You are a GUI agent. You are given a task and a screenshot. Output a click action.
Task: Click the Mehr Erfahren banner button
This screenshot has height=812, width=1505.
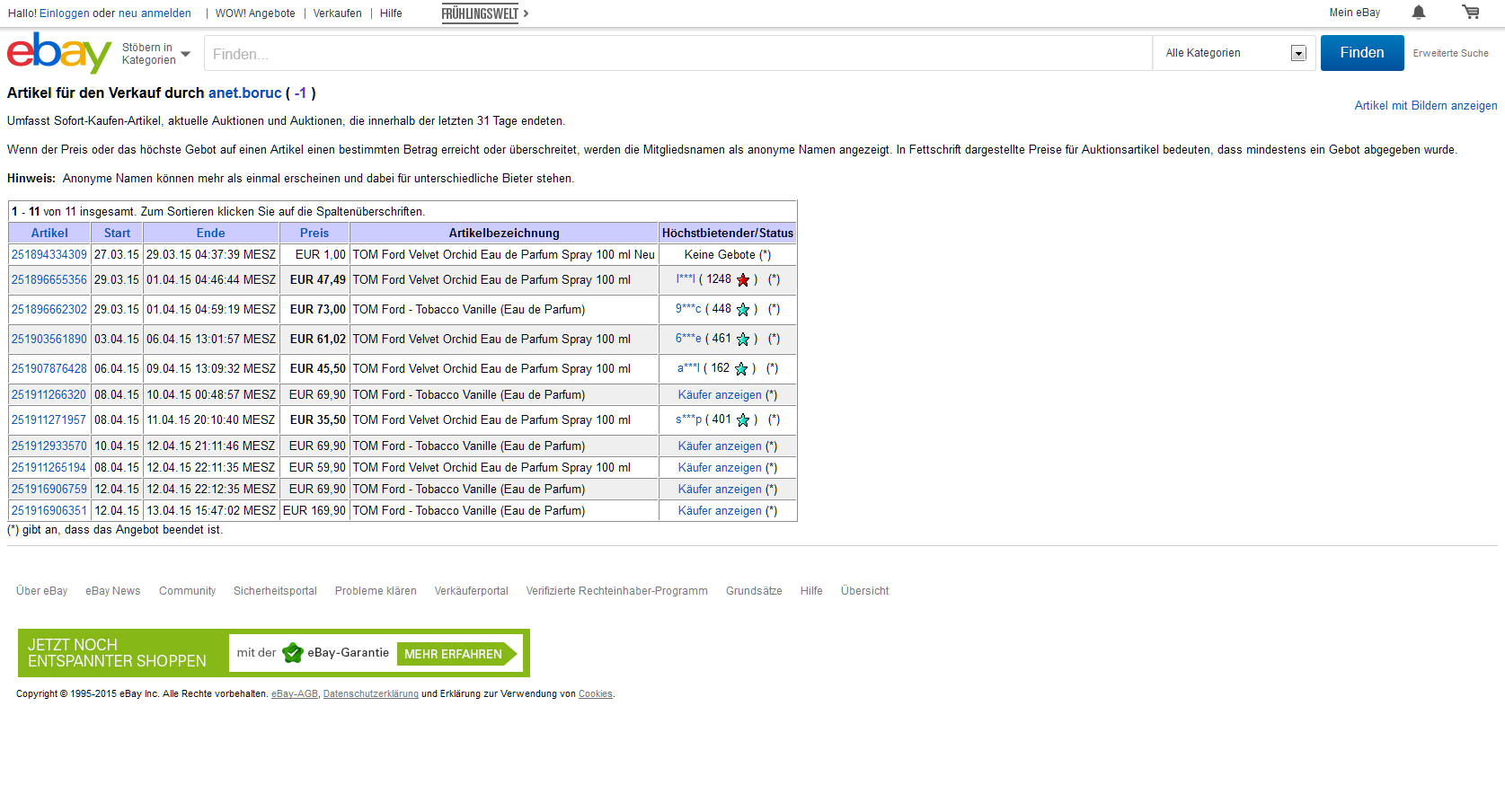pos(455,654)
